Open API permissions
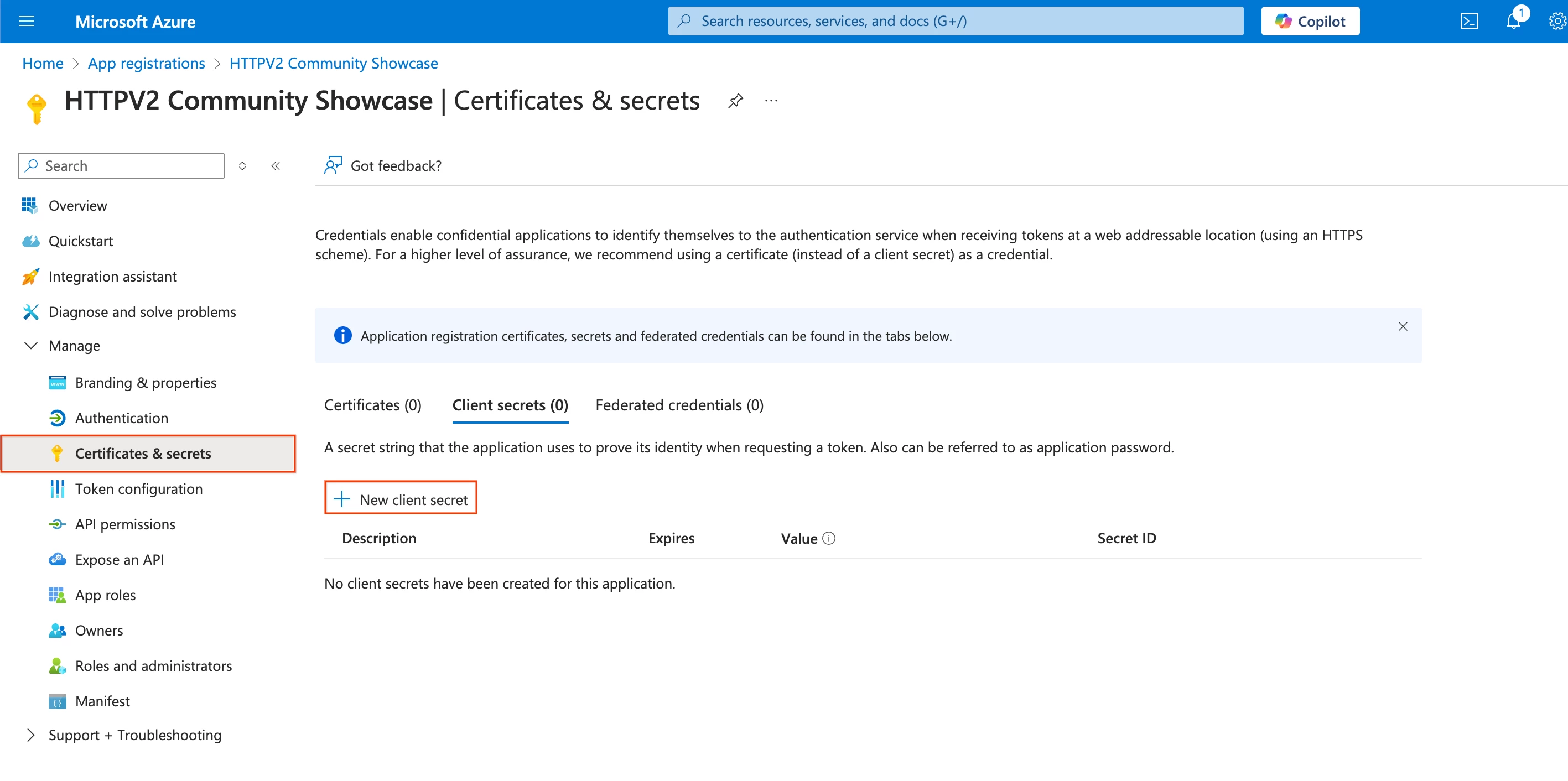 click(126, 524)
